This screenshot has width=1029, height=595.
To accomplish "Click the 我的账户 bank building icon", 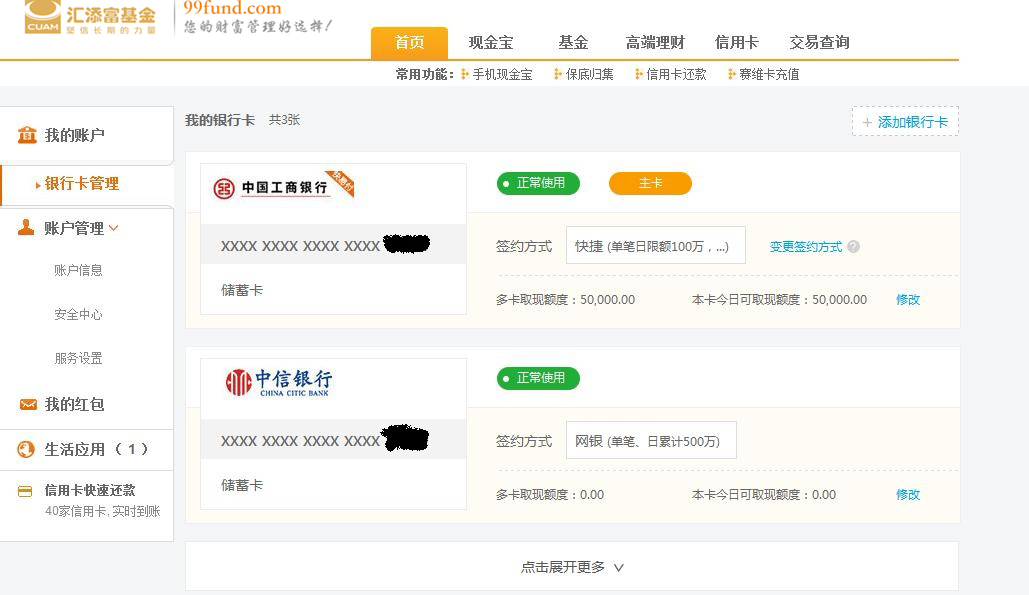I will point(27,135).
